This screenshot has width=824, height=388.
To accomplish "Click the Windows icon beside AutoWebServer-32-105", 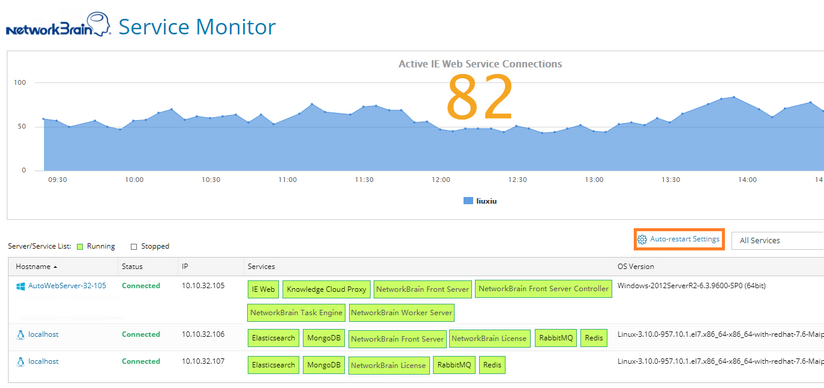I will (20, 286).
